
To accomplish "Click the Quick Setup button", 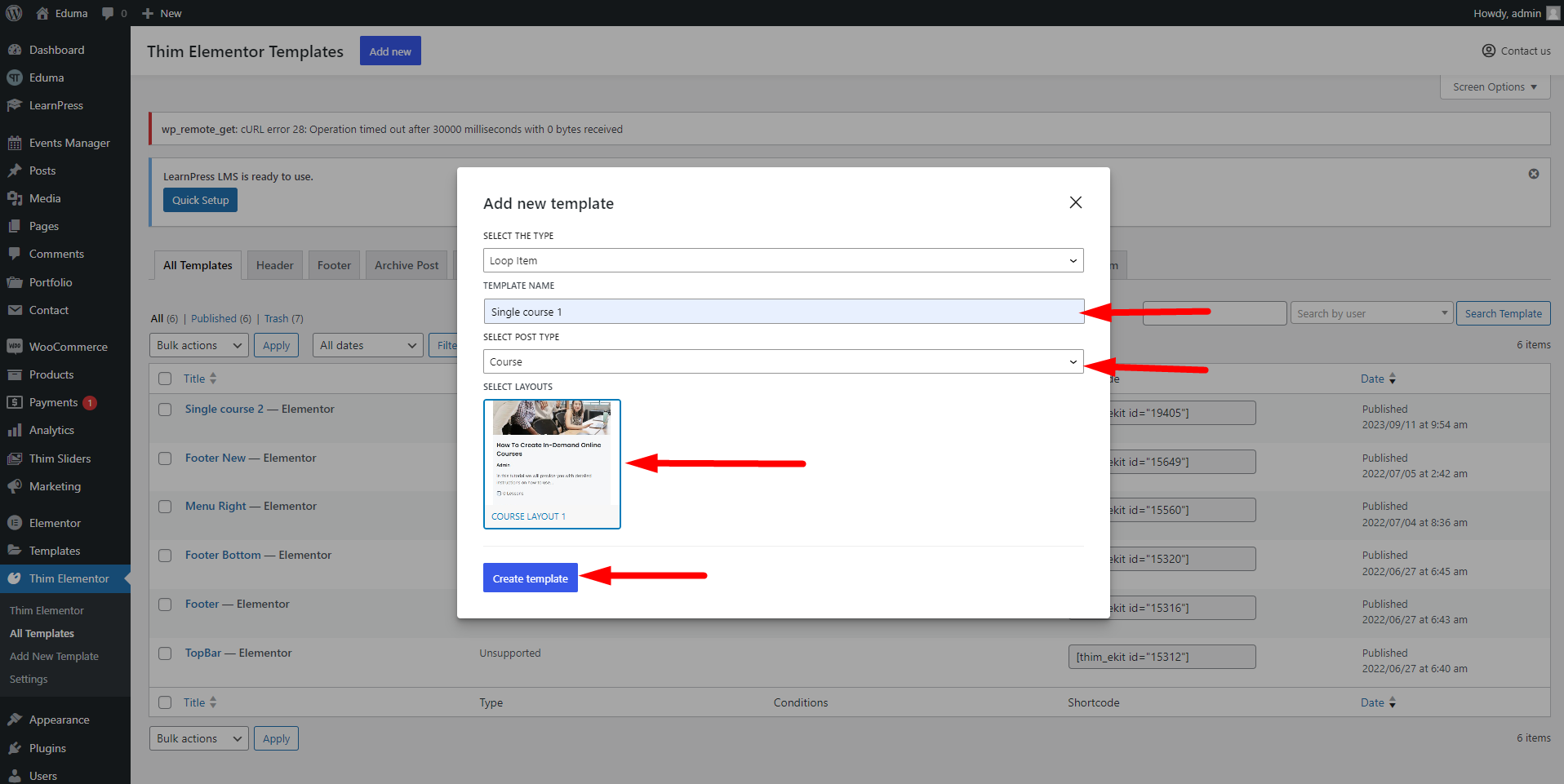I will (200, 200).
